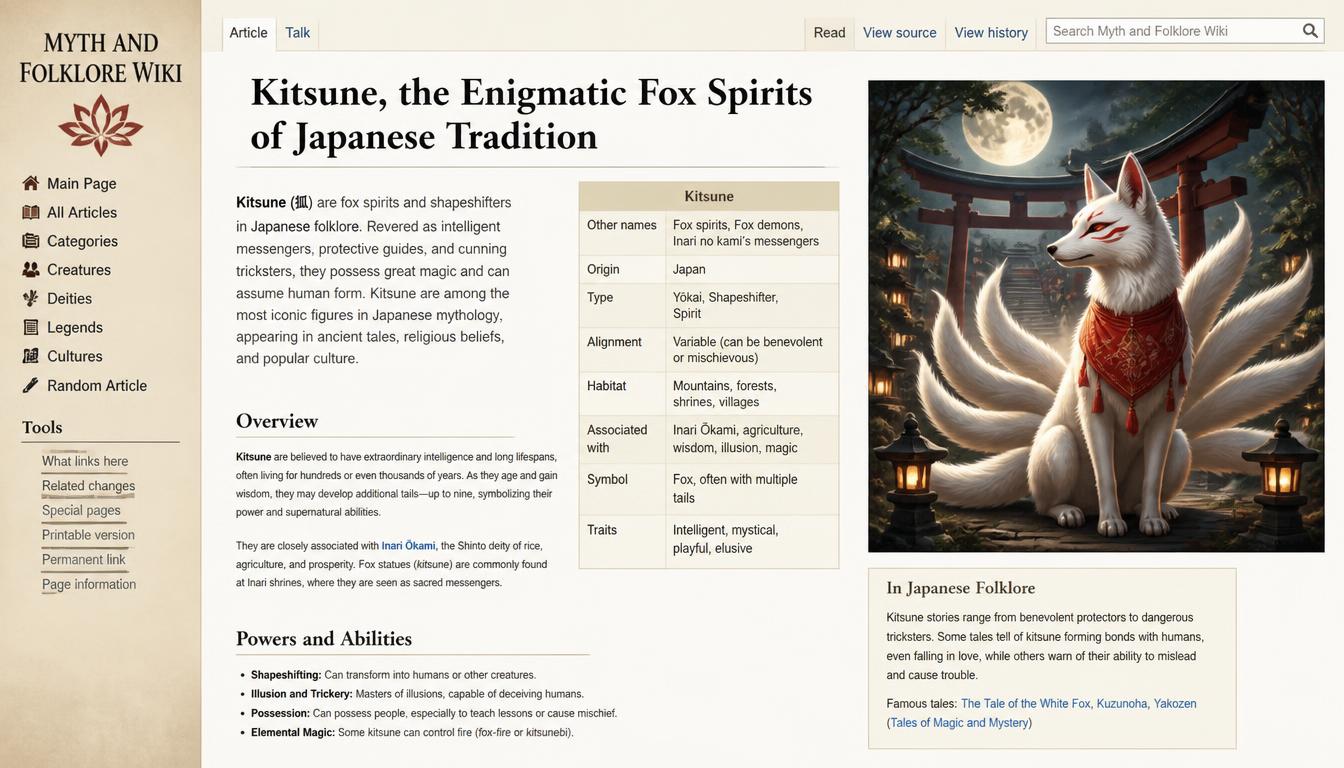1344x768 pixels.
Task: Click the white kitsune fox image
Action: pyautogui.click(x=1096, y=316)
